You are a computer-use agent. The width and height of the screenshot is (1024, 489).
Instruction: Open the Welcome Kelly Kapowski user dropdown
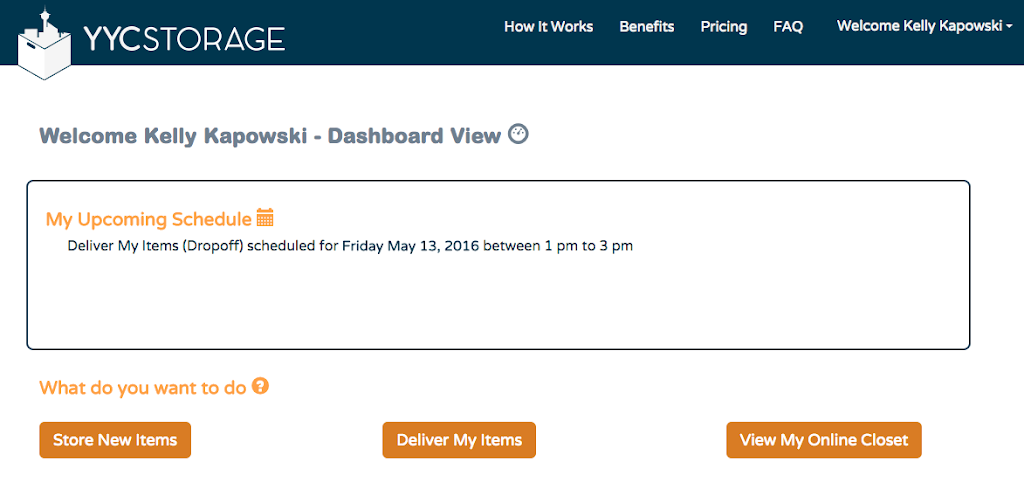925,26
